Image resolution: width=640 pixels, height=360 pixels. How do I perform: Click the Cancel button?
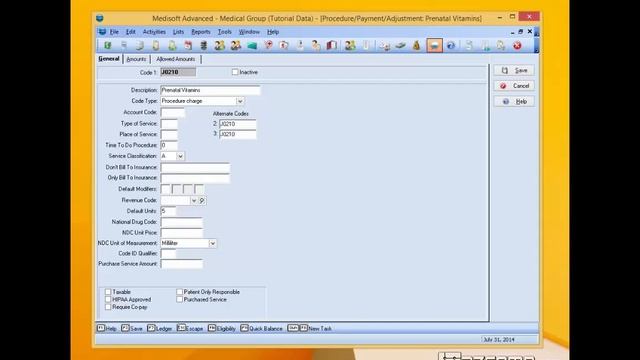(514, 86)
